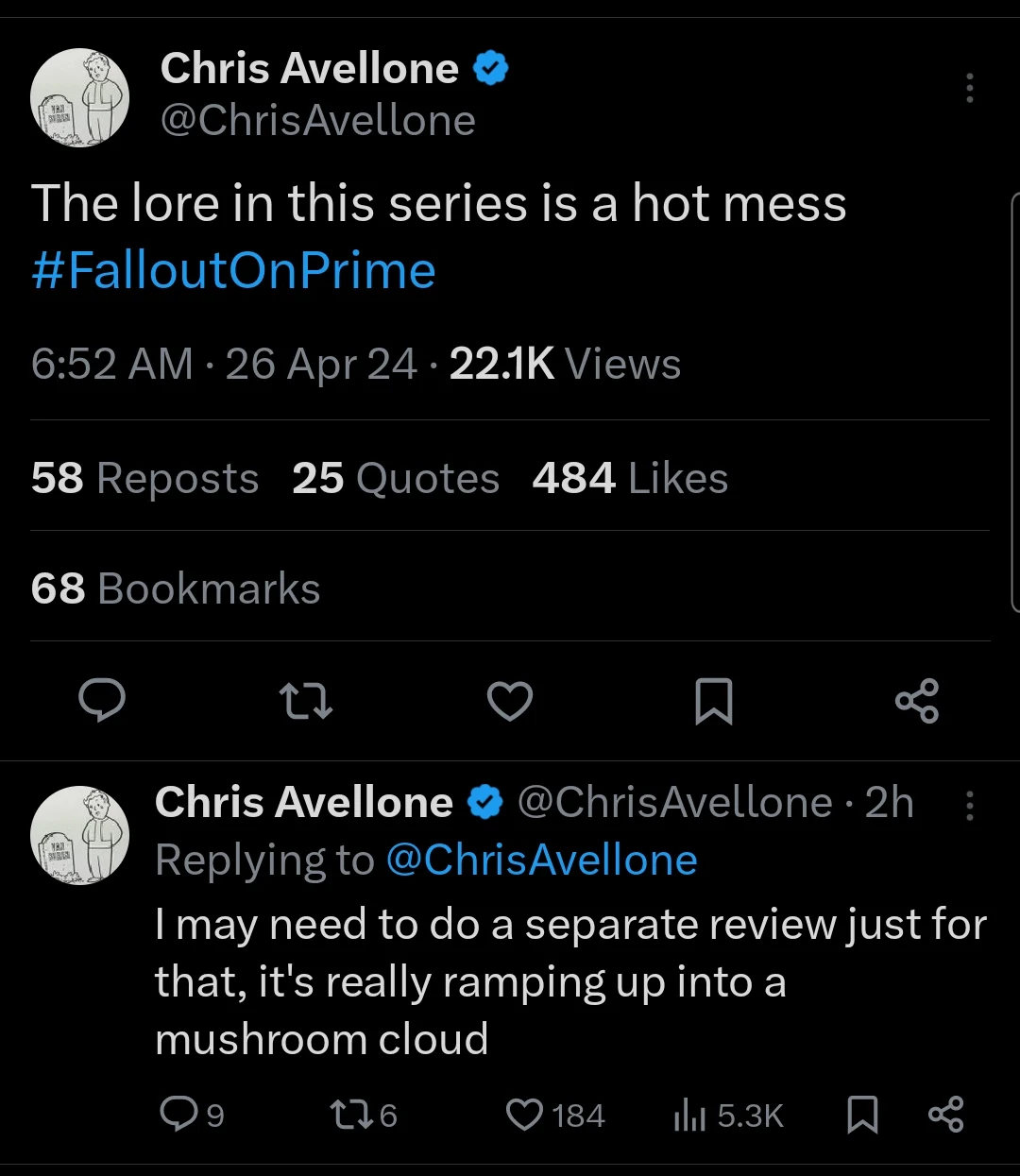View the 484 Likes list

point(629,478)
